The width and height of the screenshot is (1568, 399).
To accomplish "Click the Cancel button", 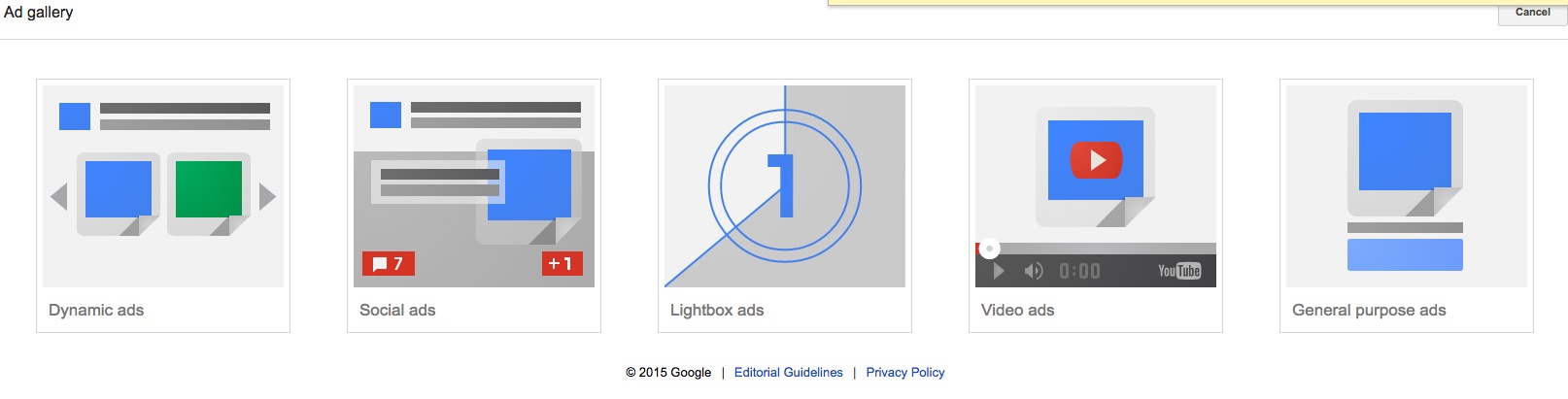I will (x=1532, y=13).
